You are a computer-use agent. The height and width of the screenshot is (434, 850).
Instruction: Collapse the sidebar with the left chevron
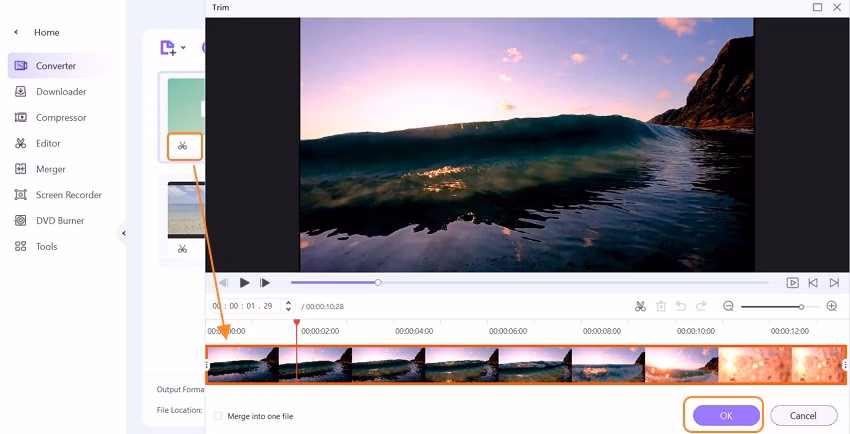(124, 234)
